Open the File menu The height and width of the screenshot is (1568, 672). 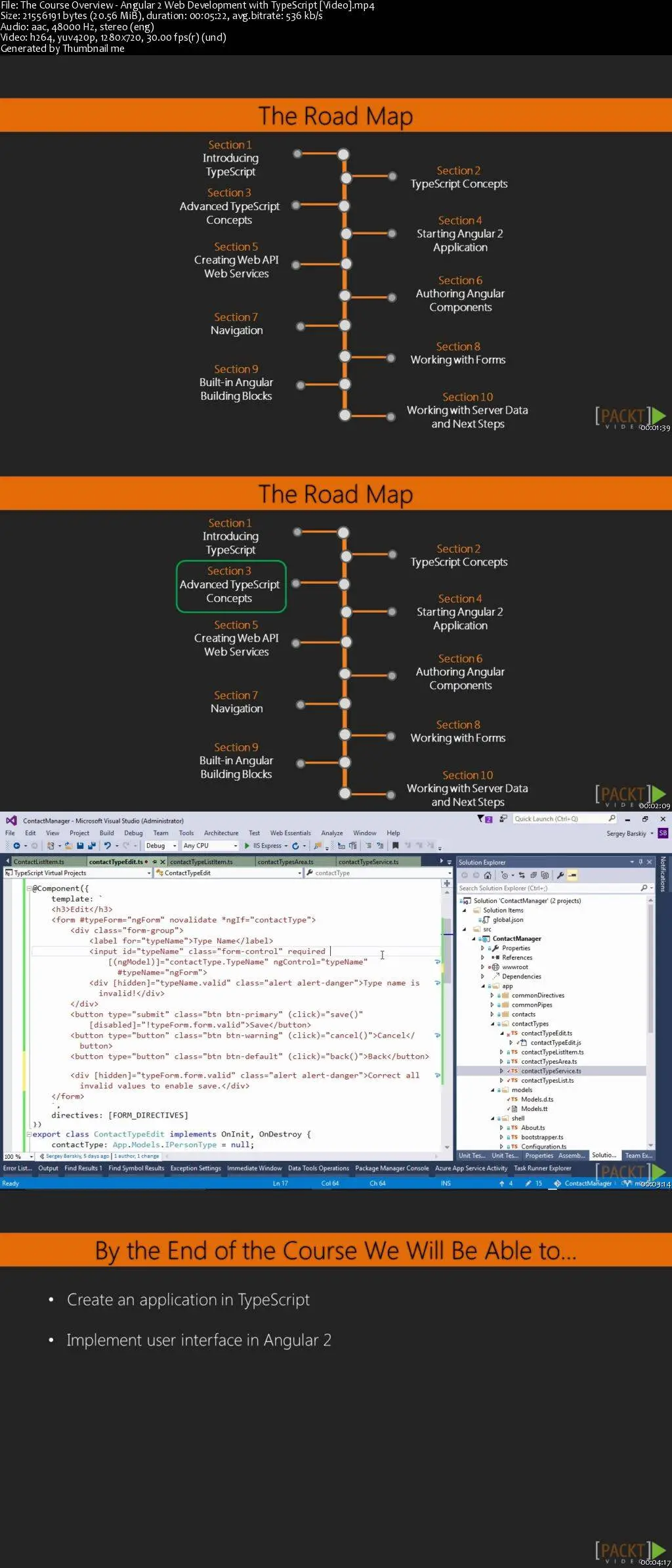pyautogui.click(x=10, y=833)
